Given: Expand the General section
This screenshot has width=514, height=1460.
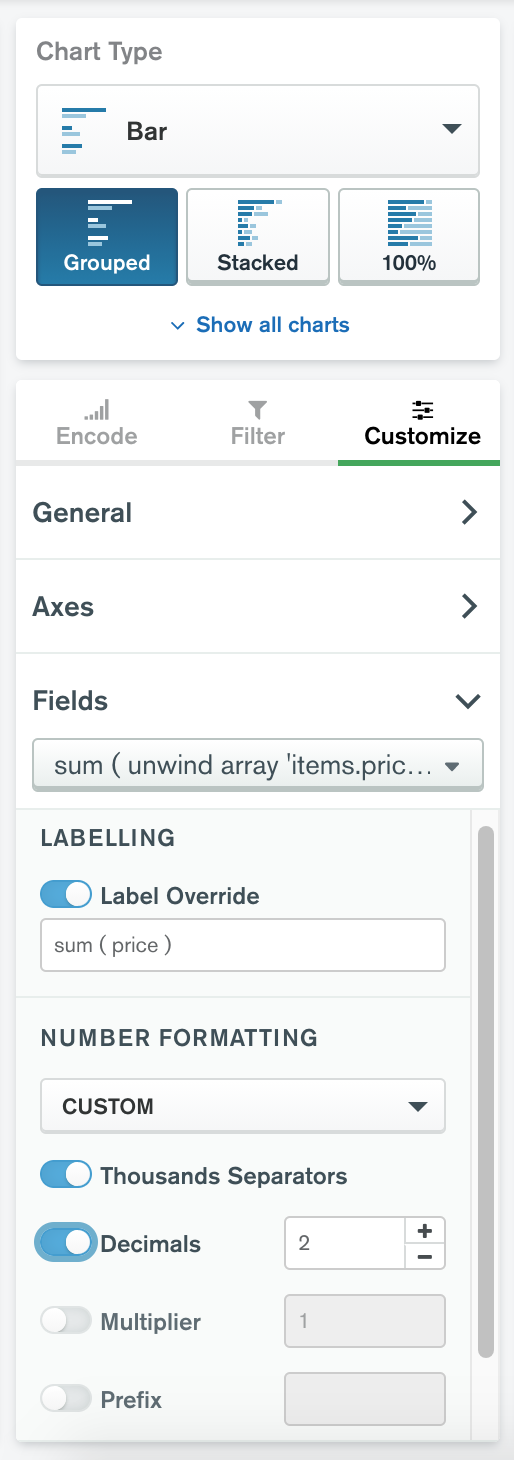Looking at the screenshot, I should [258, 513].
